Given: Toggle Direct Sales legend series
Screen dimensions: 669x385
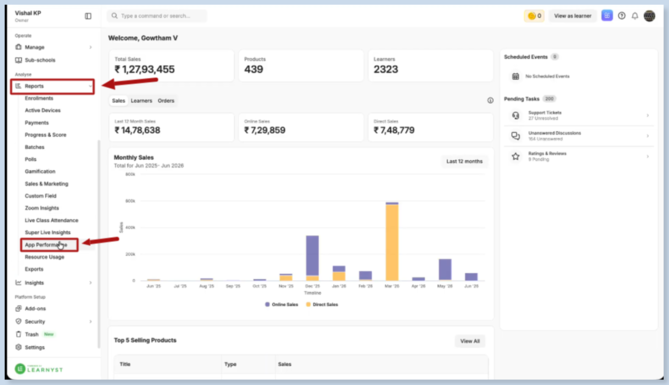Looking at the screenshot, I should [322, 304].
